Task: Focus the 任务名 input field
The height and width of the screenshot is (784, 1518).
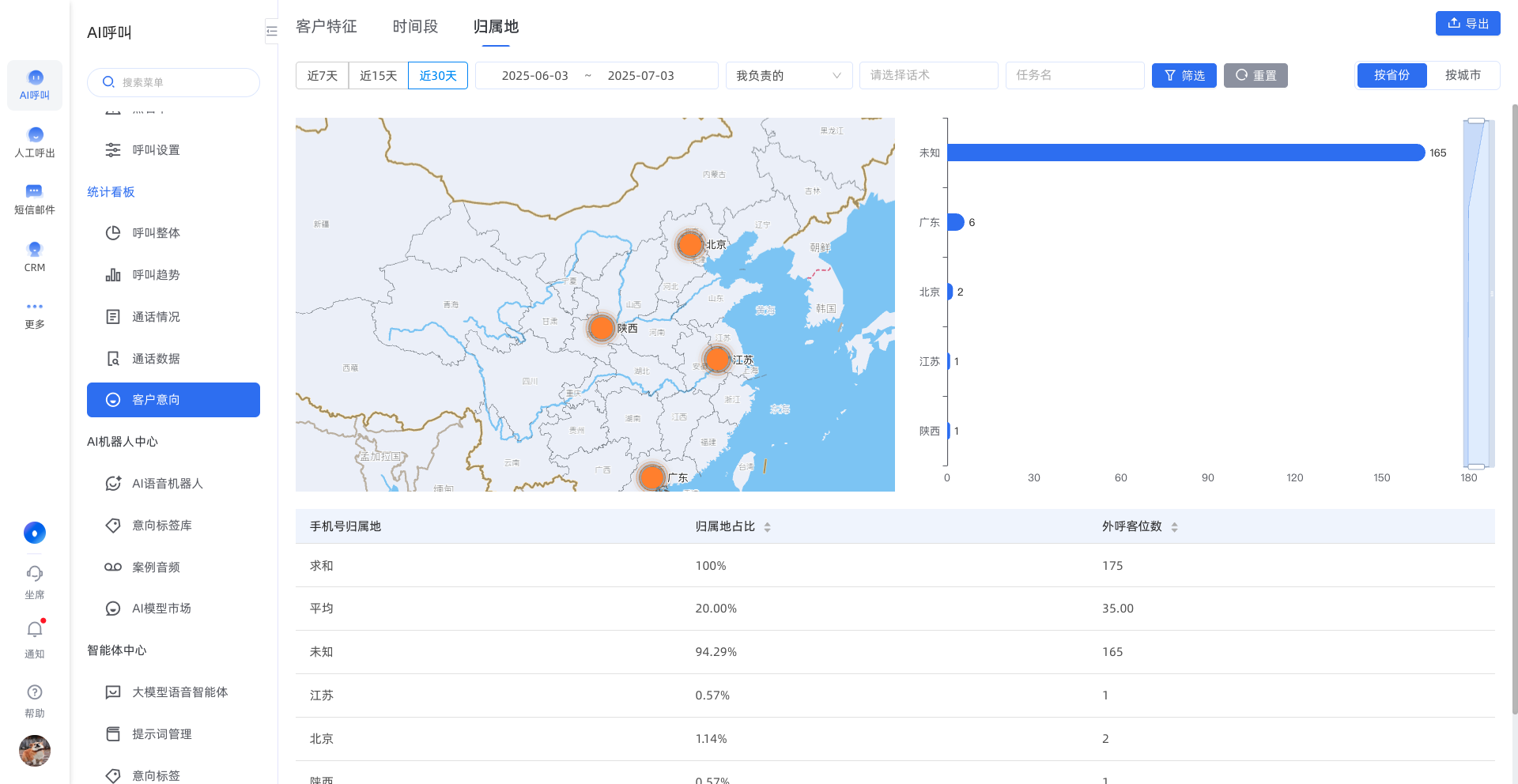Action: pyautogui.click(x=1074, y=76)
